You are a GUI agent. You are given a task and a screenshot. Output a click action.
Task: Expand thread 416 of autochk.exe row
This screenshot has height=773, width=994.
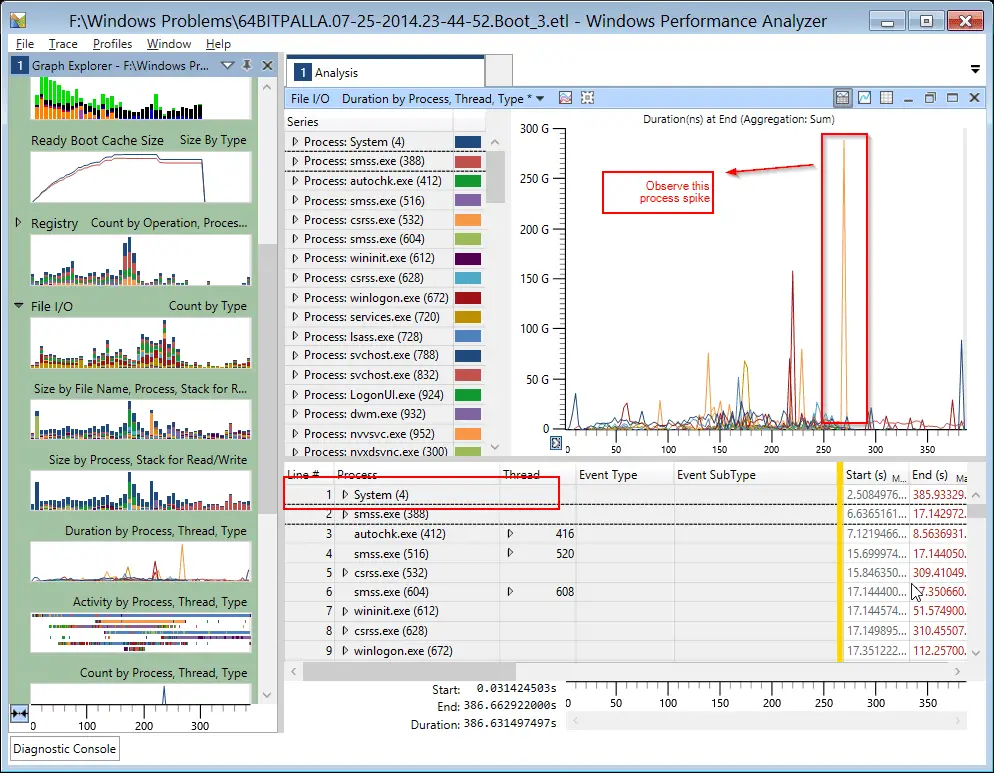tap(510, 534)
